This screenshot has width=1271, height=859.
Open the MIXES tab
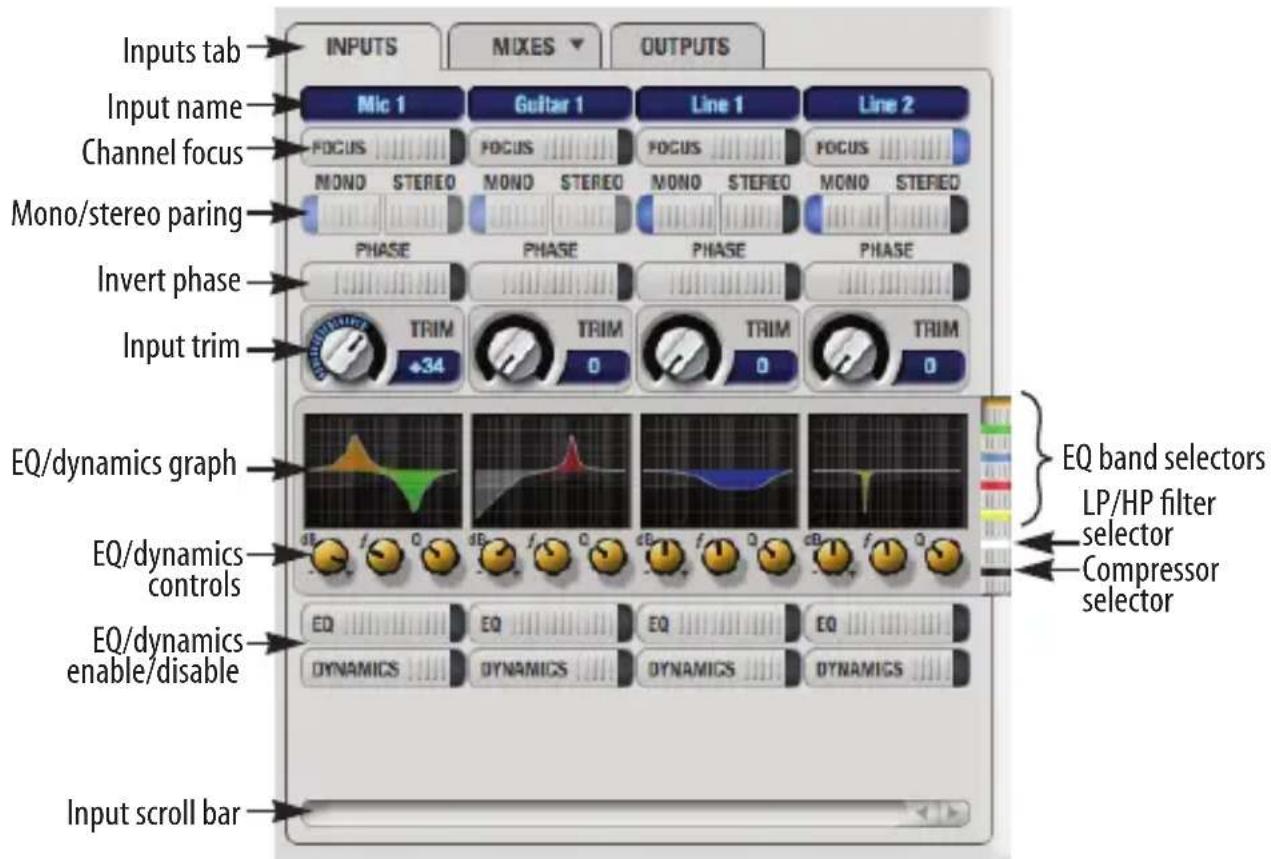tap(524, 47)
